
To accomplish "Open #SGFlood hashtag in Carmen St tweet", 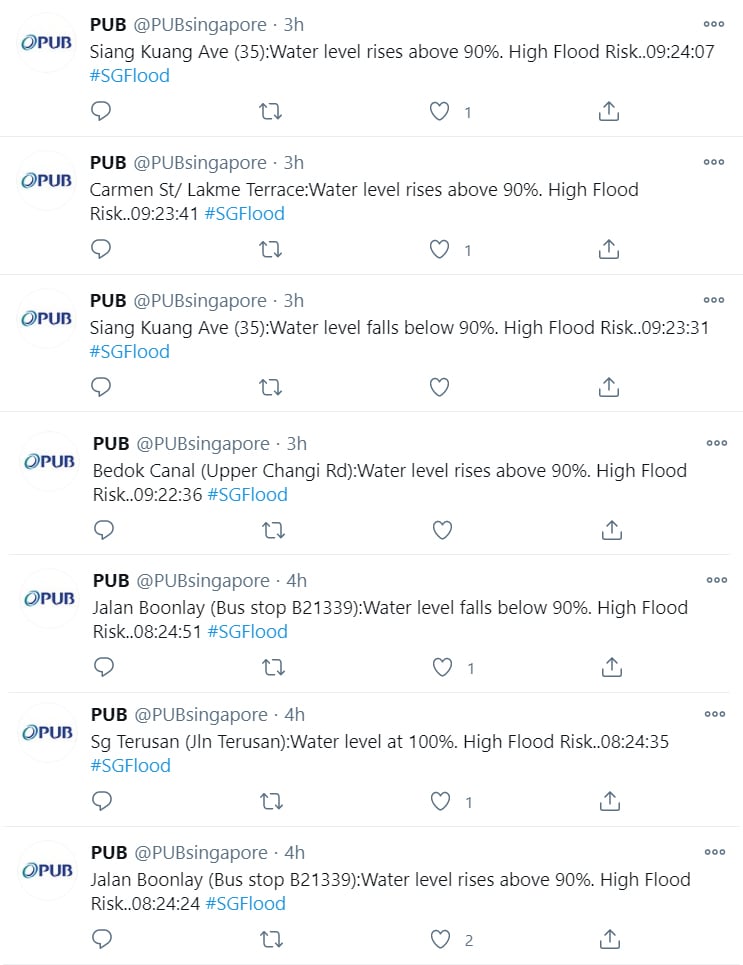I will (244, 213).
